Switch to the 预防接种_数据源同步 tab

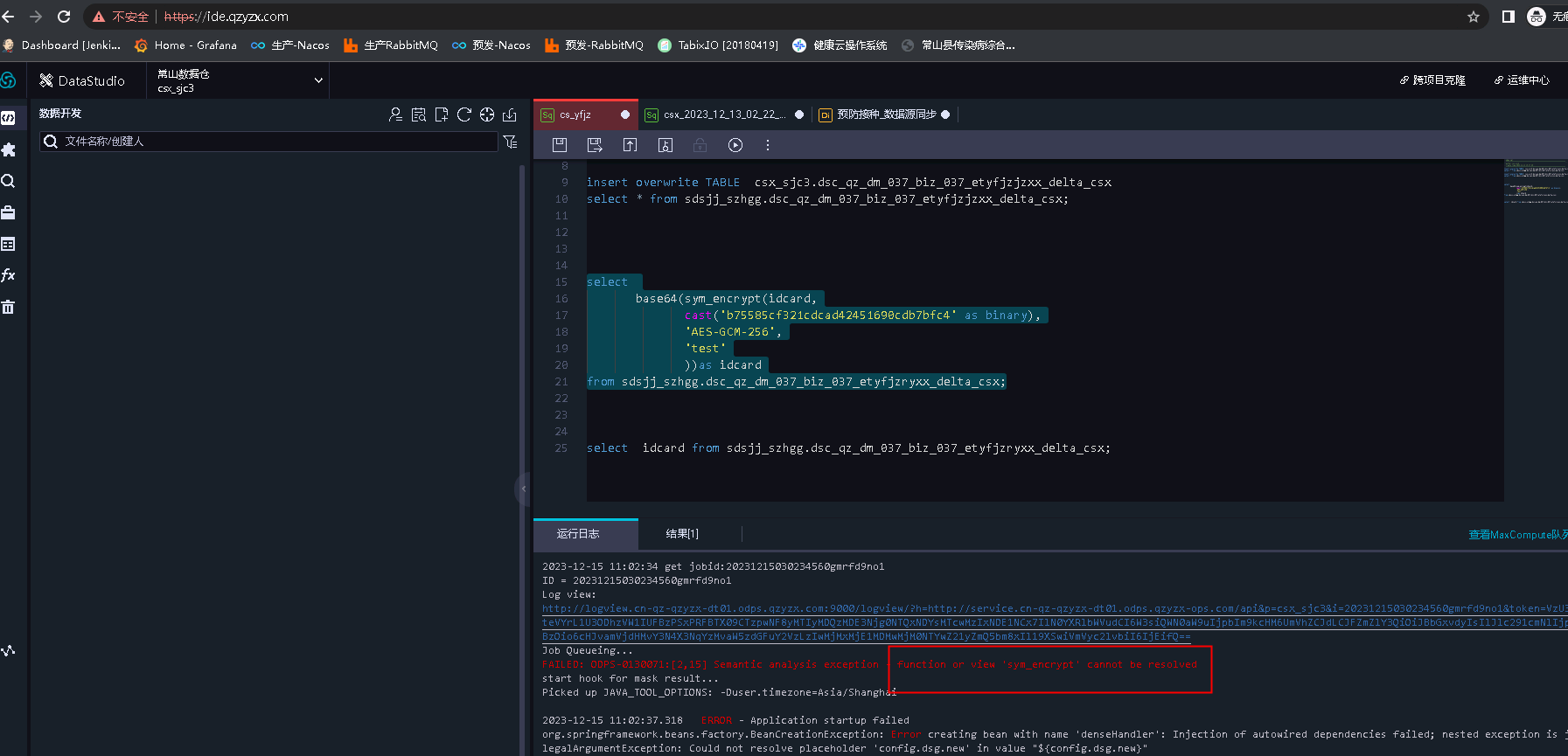(887, 114)
